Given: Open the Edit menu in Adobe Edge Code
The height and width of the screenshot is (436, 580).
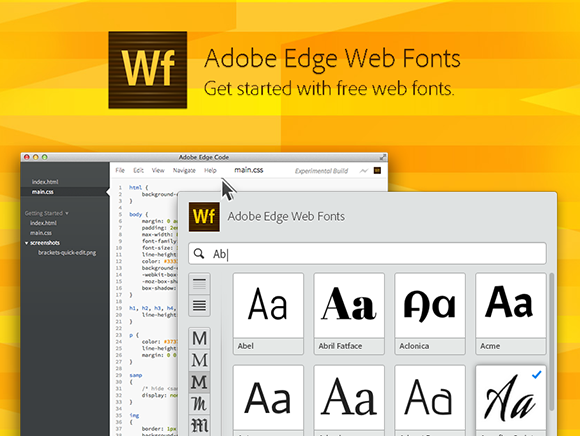Looking at the screenshot, I should pyautogui.click(x=138, y=170).
